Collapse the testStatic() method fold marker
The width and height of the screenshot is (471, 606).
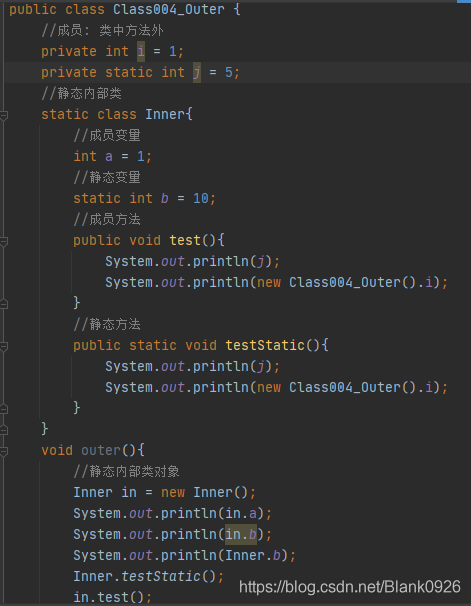pos(3,346)
